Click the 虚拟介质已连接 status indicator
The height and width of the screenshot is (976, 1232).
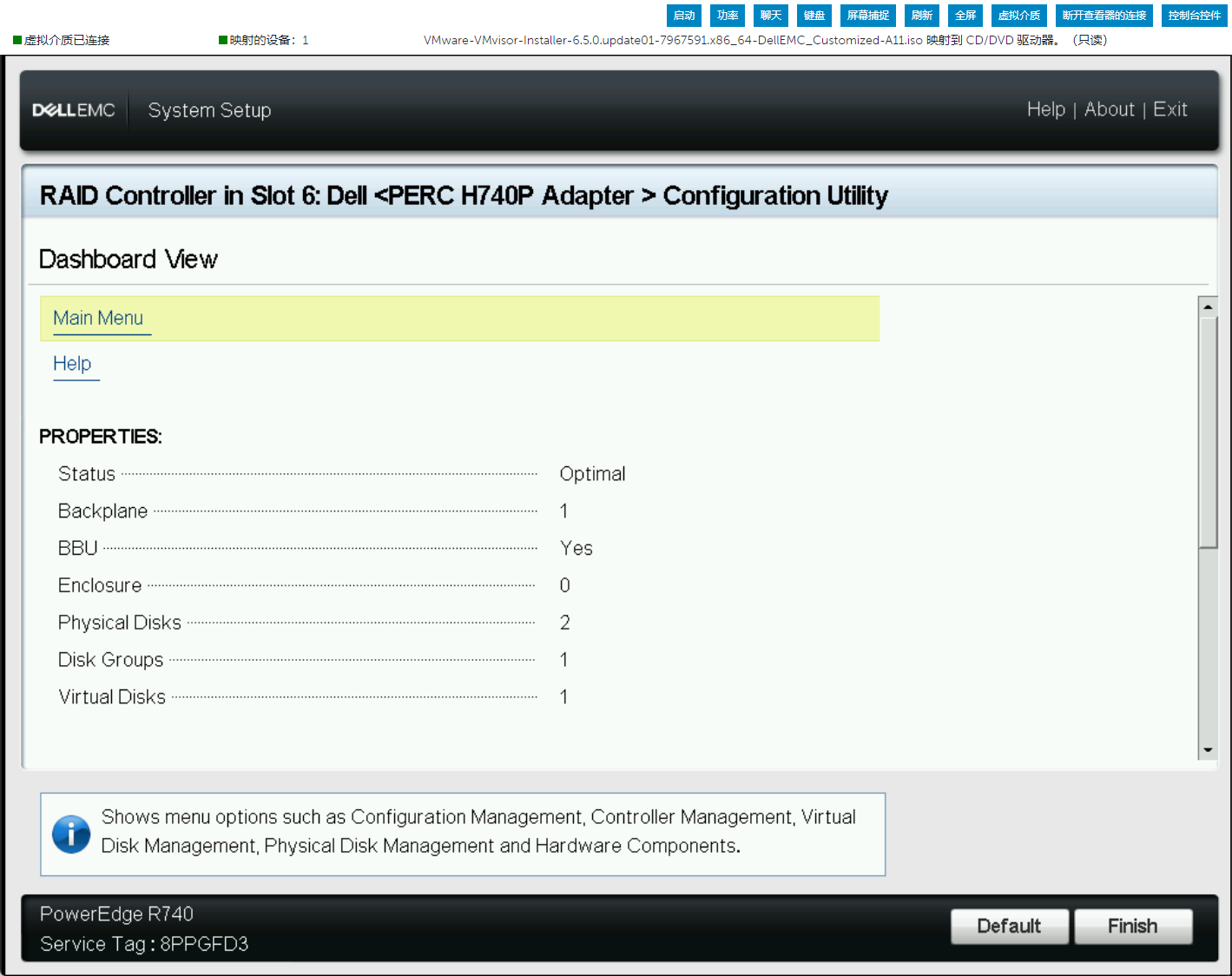62,40
